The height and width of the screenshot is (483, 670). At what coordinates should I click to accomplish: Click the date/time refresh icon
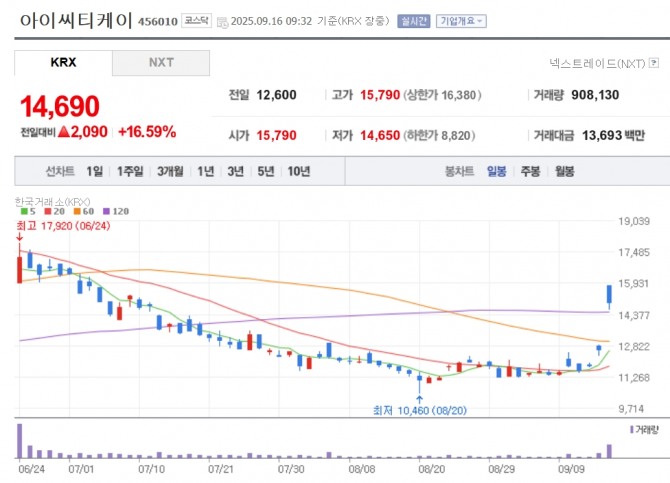(223, 22)
